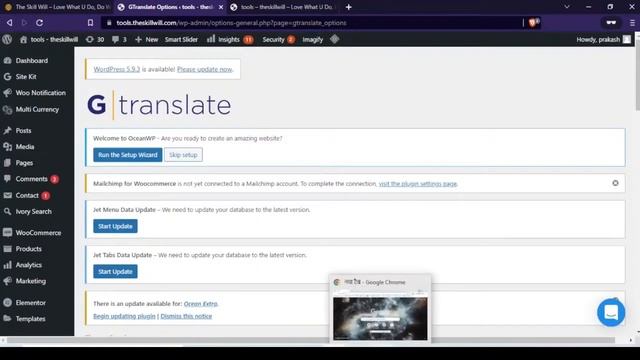Click the diamond icon after Imagify
Viewport: 640px width, 360px height.
point(335,40)
